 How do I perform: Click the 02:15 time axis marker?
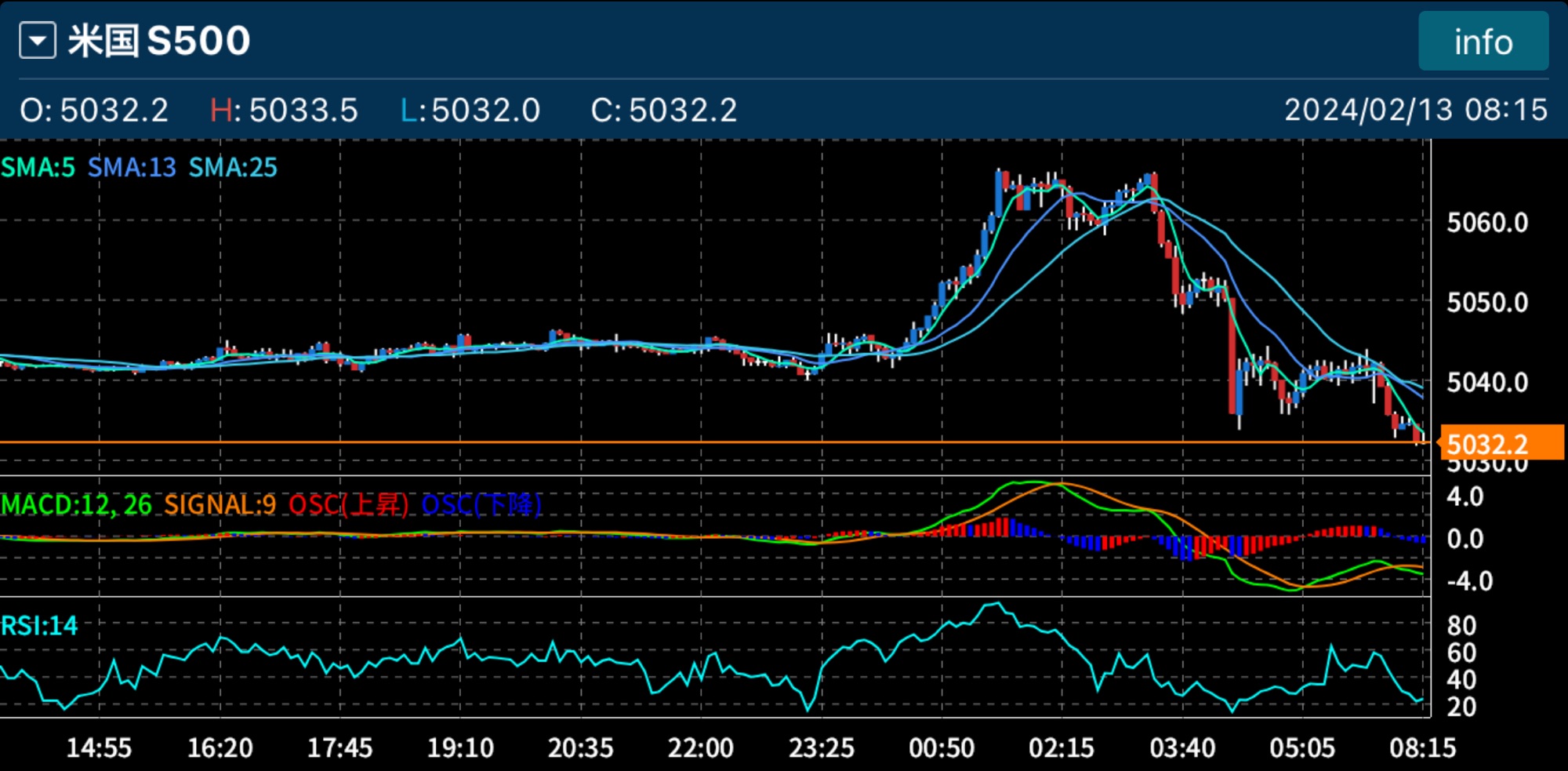coord(1062,747)
